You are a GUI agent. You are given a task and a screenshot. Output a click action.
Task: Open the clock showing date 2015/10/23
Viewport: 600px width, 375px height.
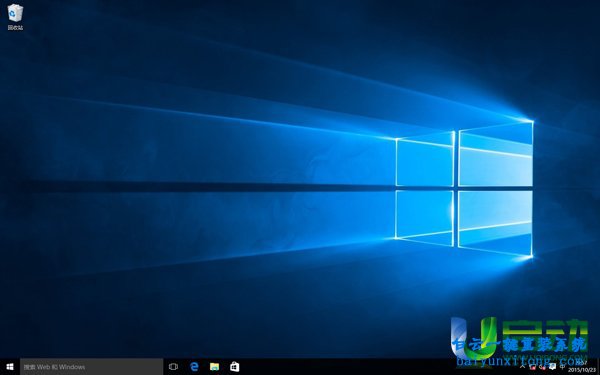click(582, 367)
